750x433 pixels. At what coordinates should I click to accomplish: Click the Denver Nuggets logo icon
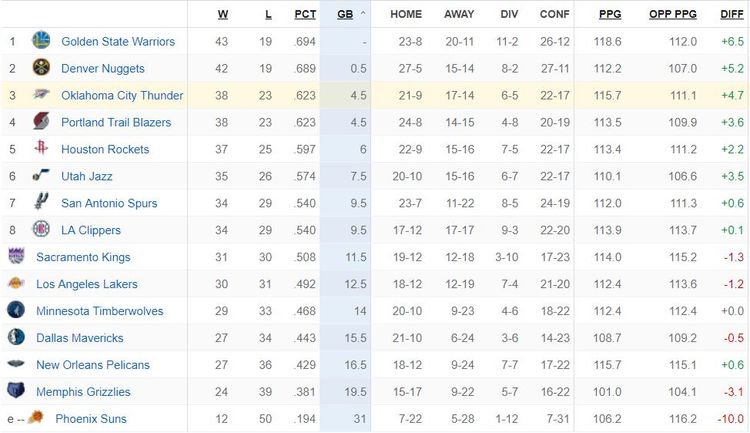pos(41,68)
